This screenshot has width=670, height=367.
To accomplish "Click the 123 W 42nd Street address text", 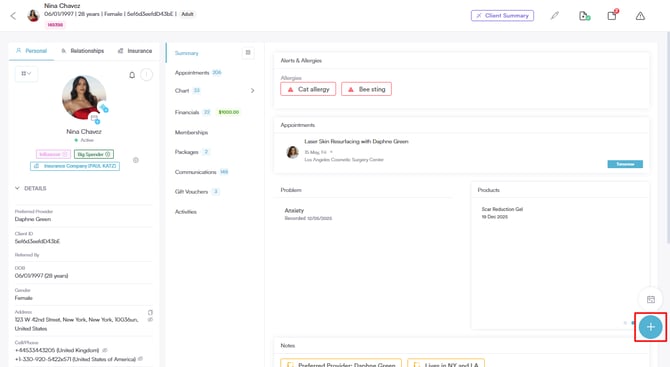I will coord(76,324).
